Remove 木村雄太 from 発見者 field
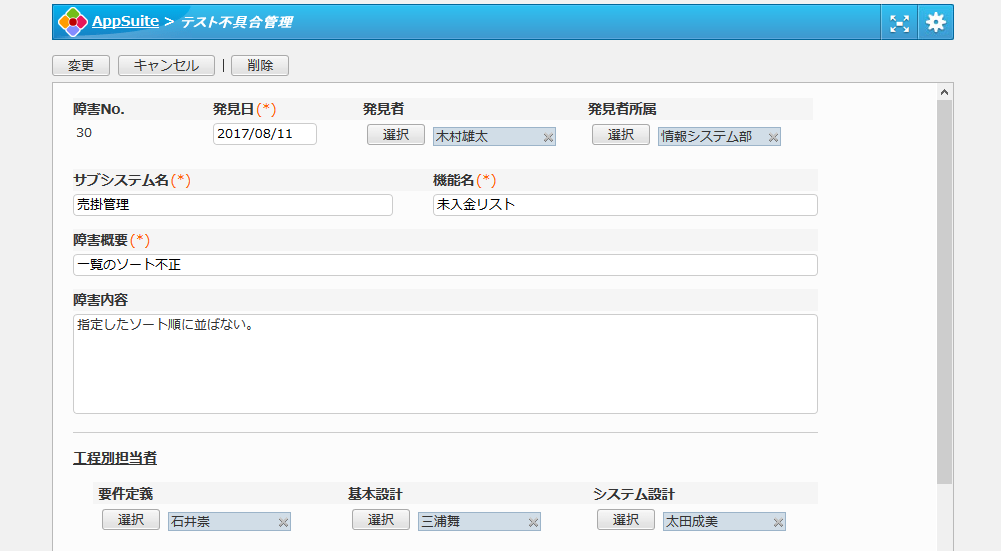Screen dimensions: 1001x551 [548, 137]
